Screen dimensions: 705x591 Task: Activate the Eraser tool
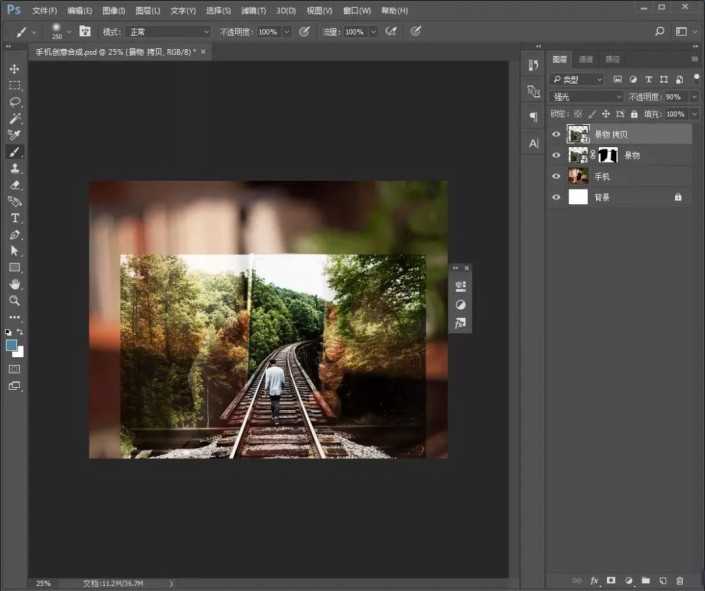click(x=15, y=185)
